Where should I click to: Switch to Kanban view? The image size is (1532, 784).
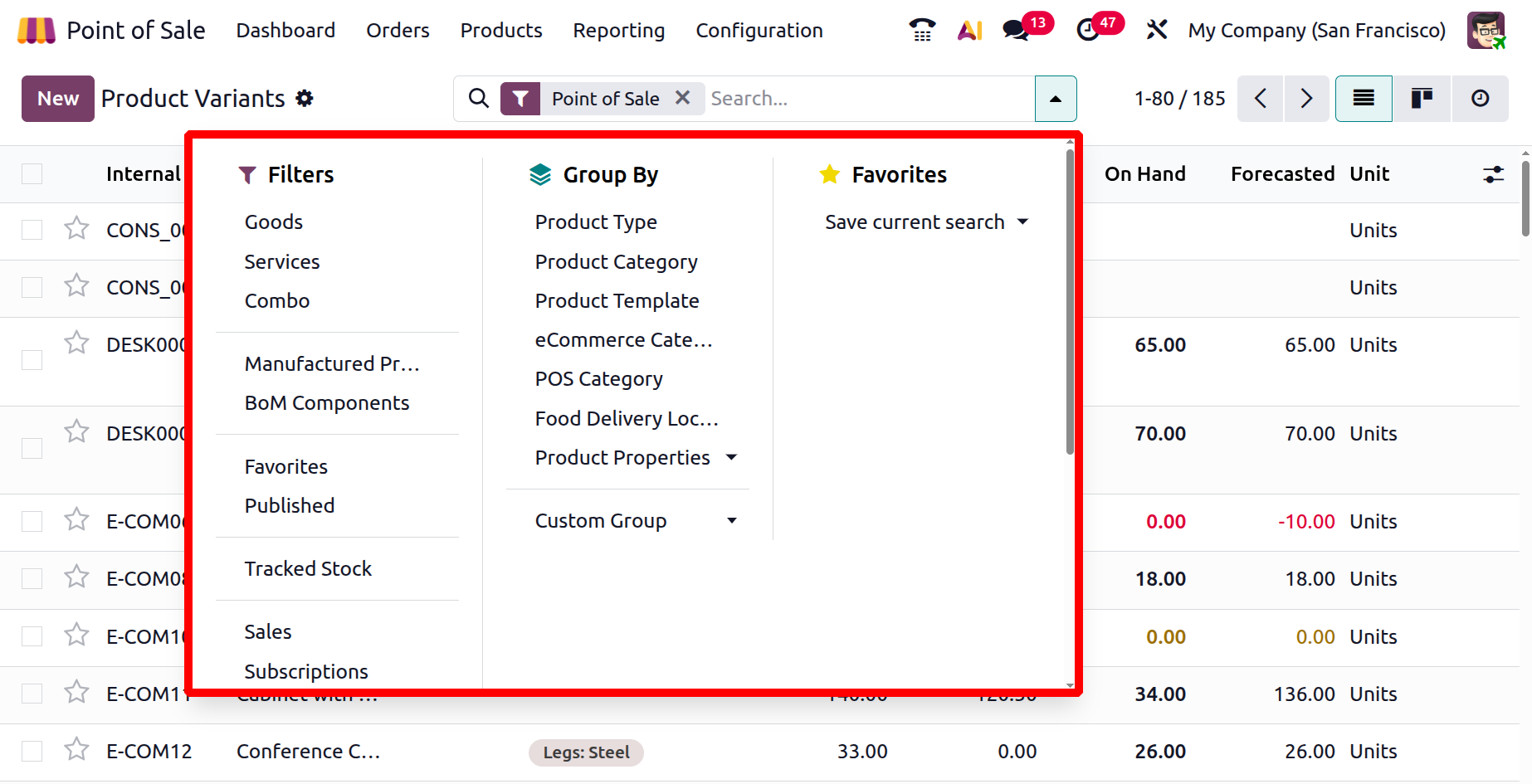pos(1422,99)
